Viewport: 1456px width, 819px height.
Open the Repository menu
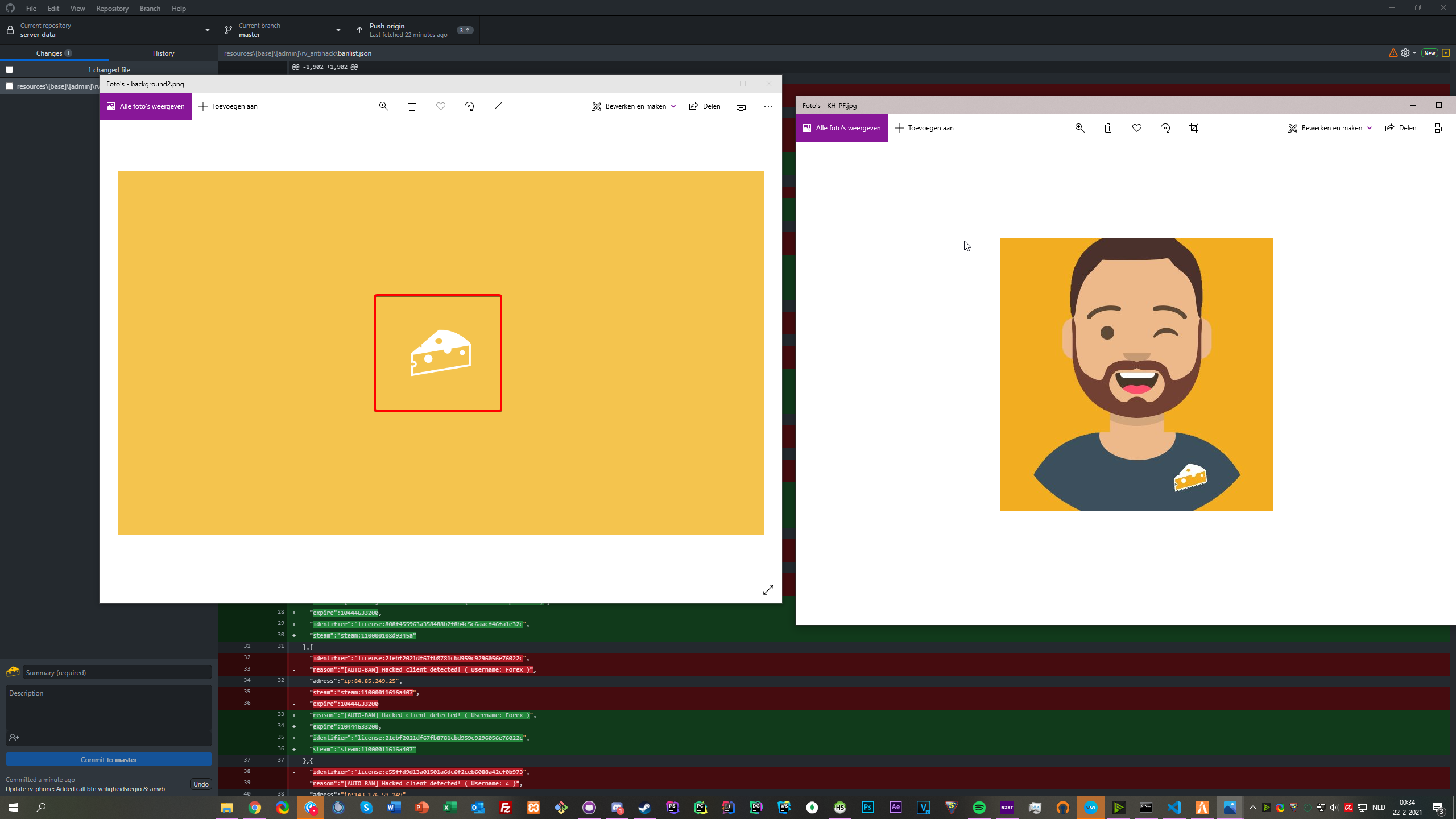(112, 8)
